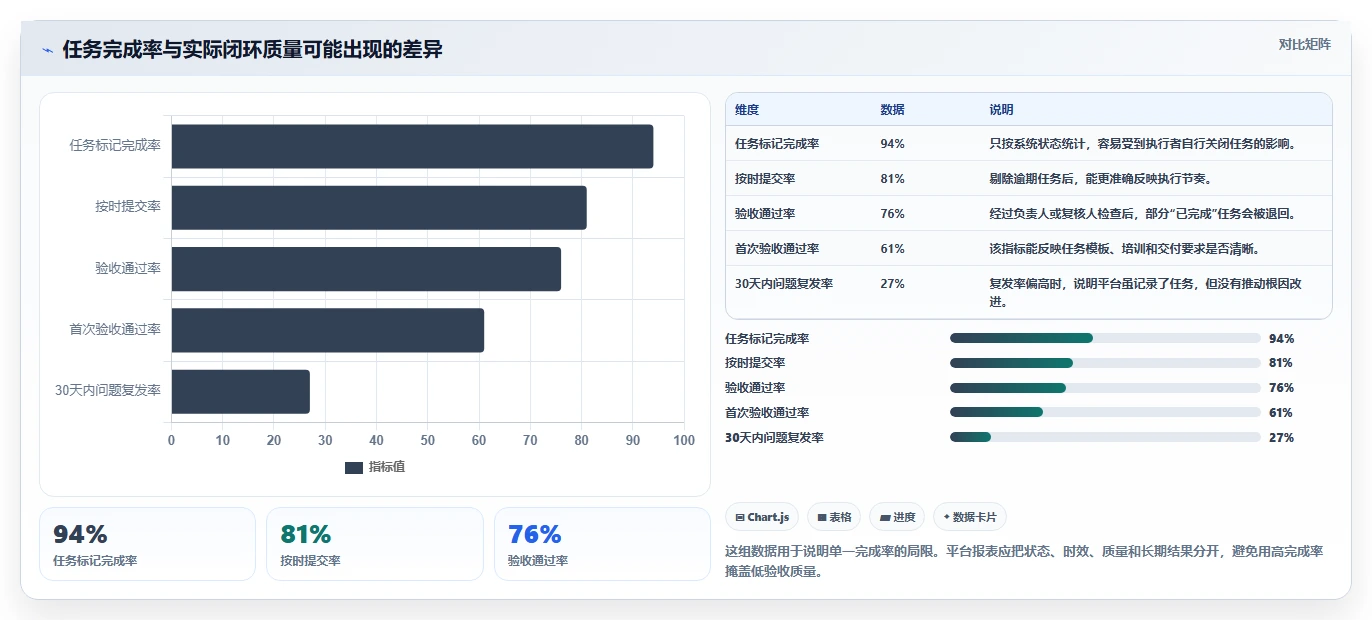Click the description starting 经过负责人或复核人检查后
The height and width of the screenshot is (620, 1372).
coord(1142,214)
